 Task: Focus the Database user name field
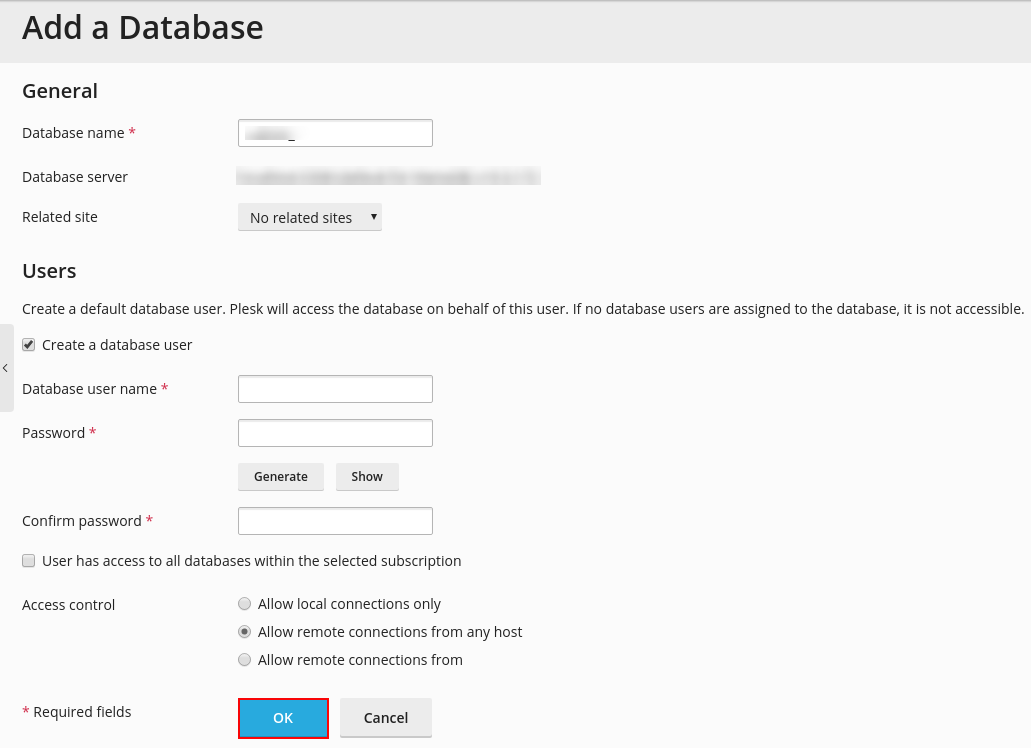point(335,389)
